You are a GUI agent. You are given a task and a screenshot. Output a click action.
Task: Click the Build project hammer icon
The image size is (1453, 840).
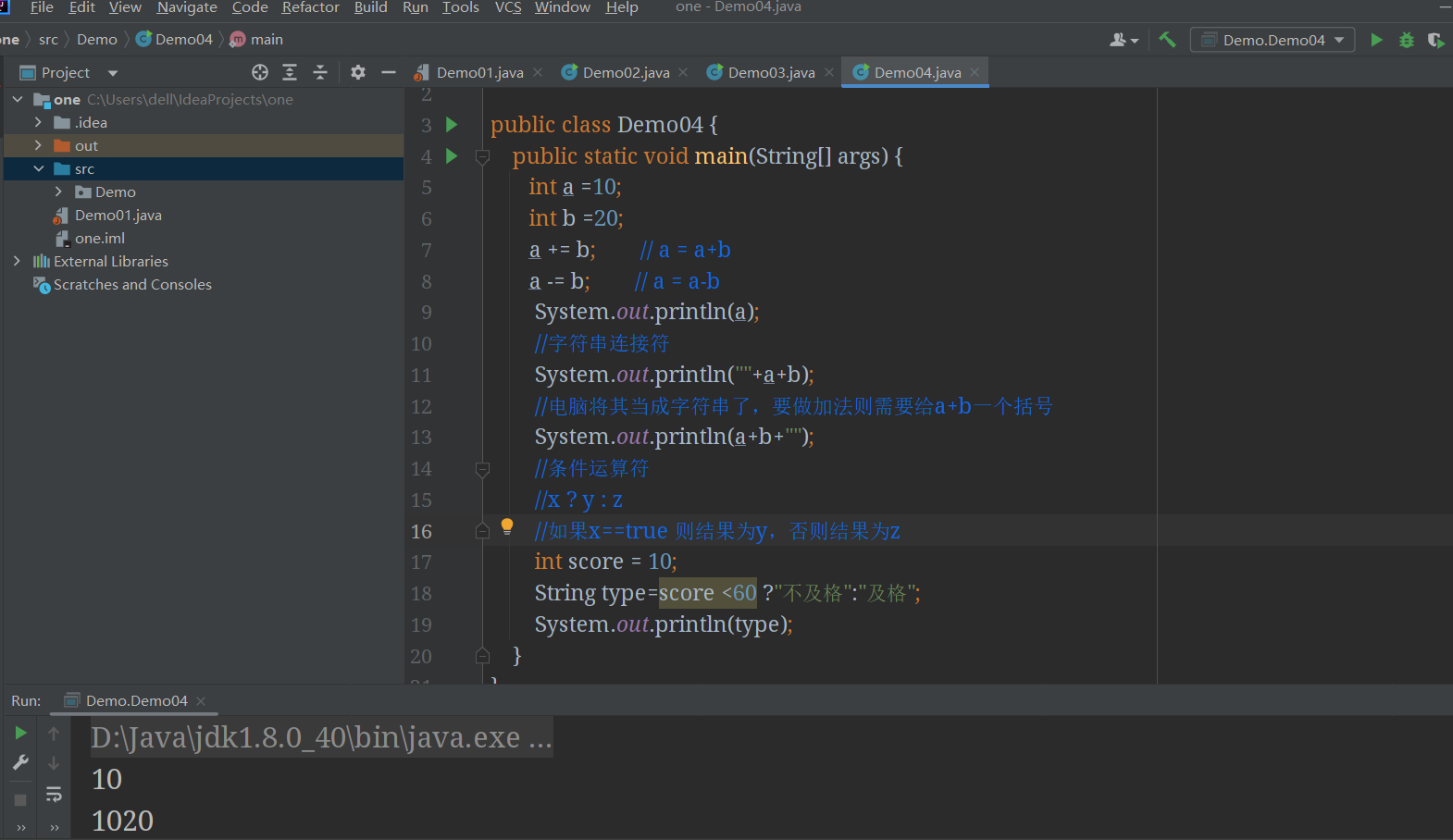(1167, 40)
